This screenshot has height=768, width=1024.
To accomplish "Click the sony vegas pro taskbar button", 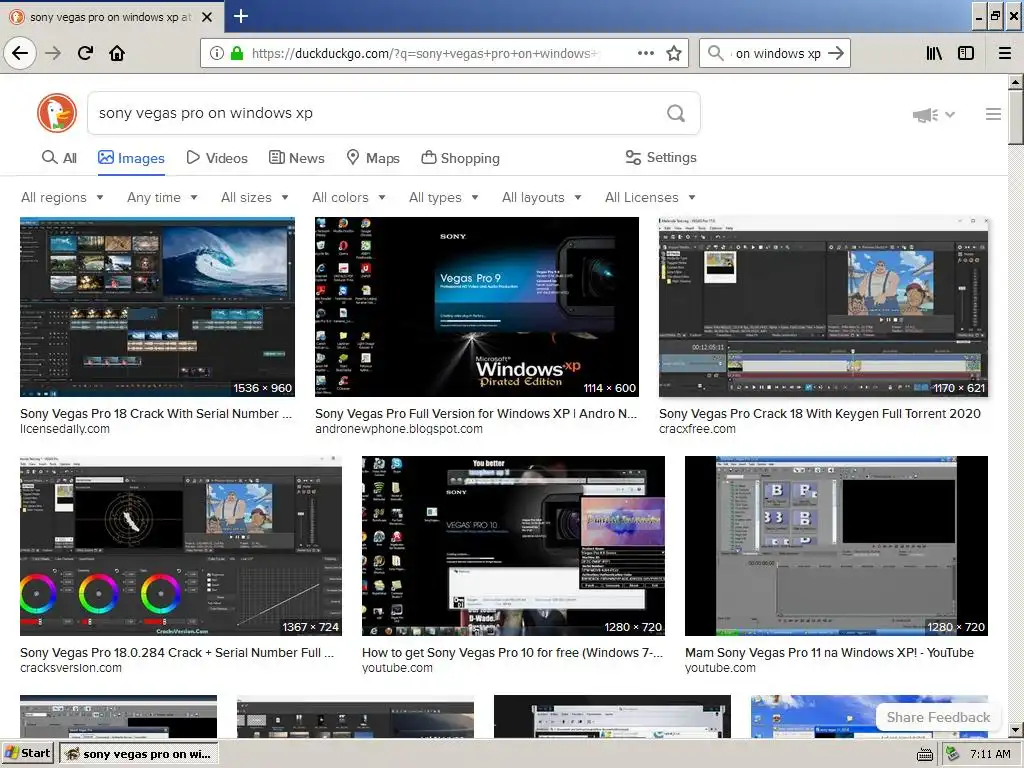I will [138, 754].
